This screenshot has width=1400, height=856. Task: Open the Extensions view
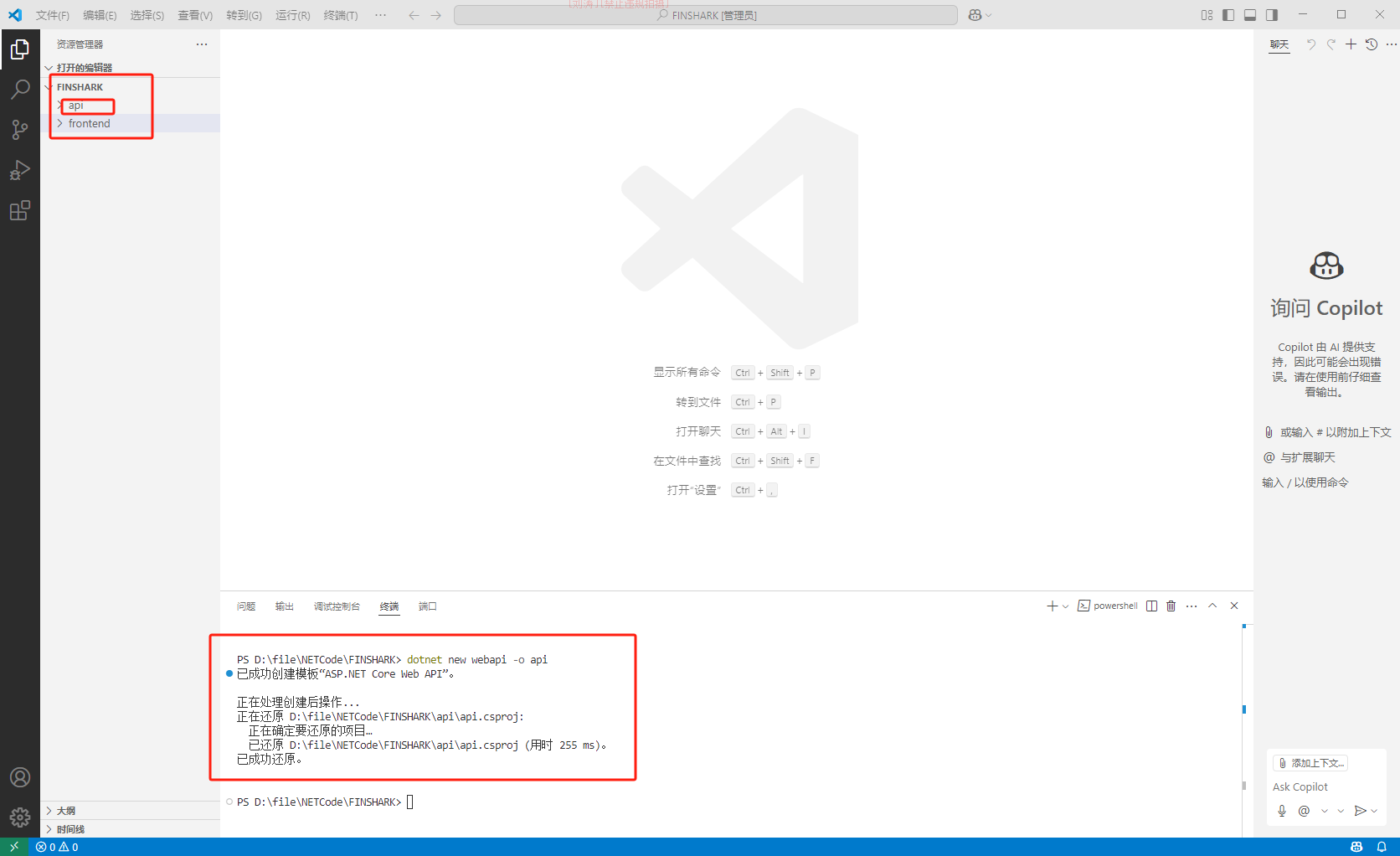coord(20,210)
